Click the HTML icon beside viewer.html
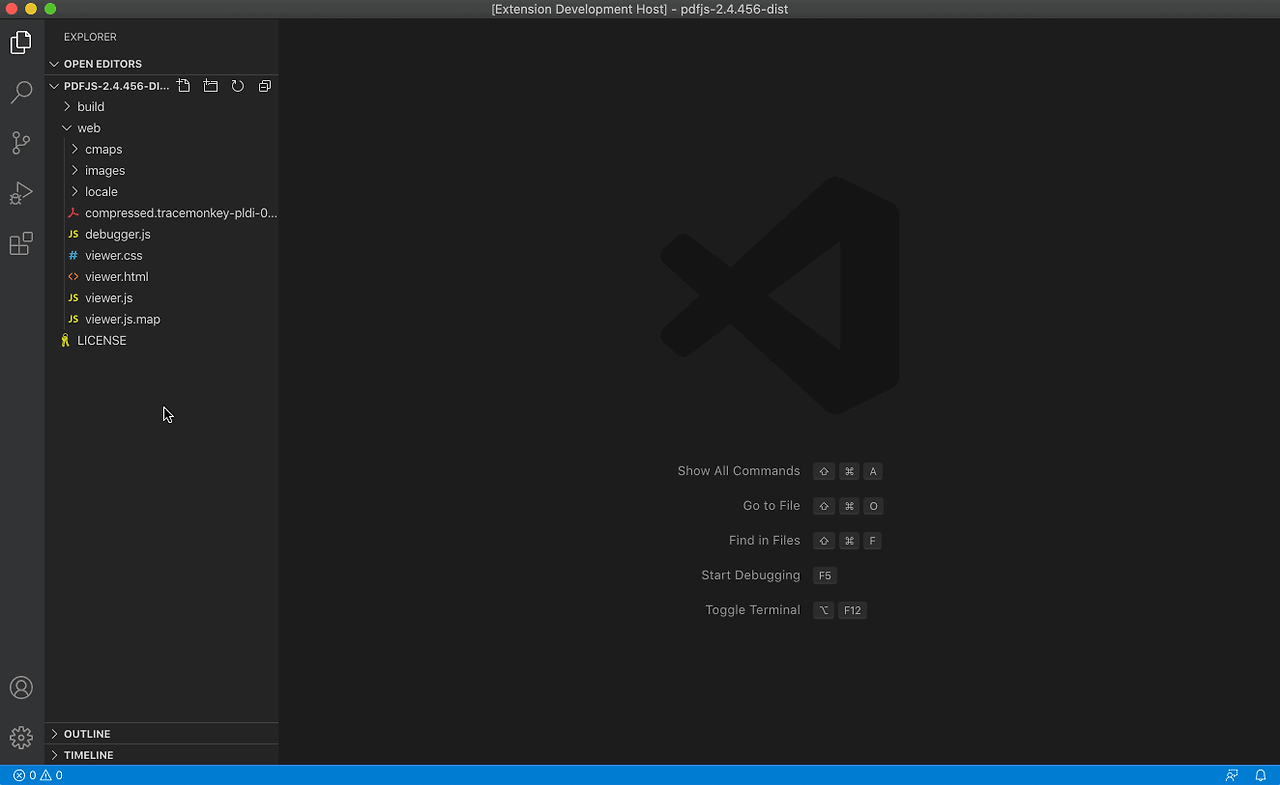The image size is (1280, 785). coord(73,276)
